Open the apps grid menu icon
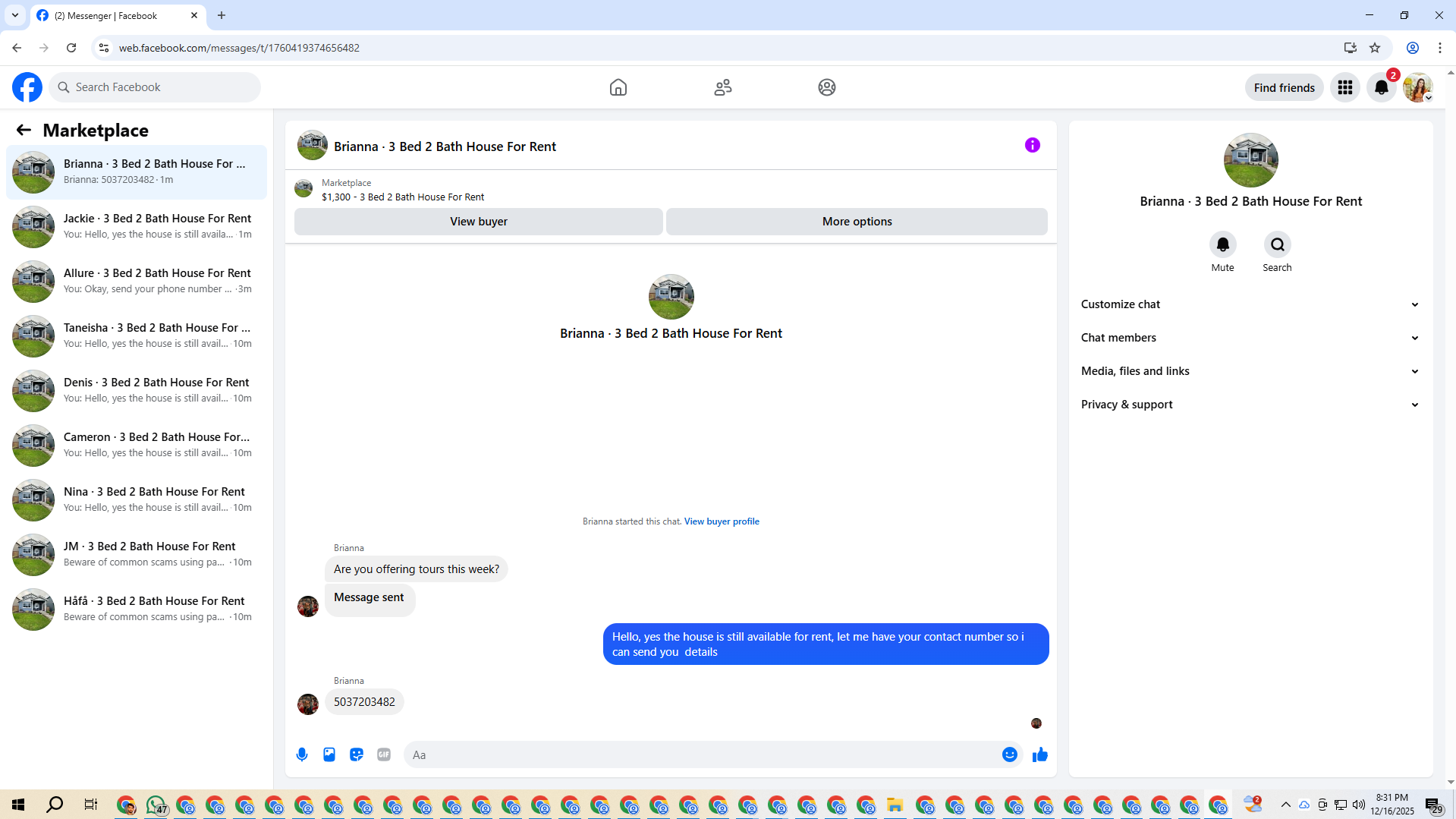 coord(1345,87)
